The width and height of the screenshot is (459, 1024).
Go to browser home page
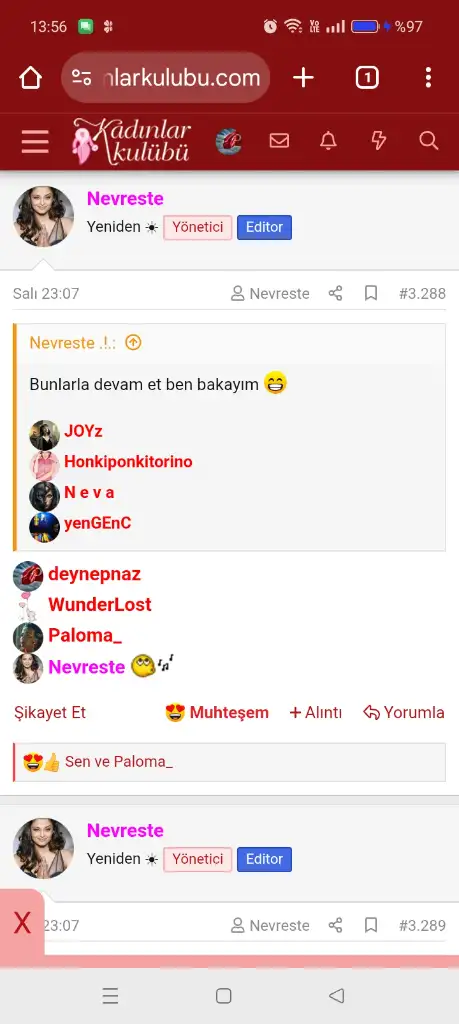click(x=30, y=78)
